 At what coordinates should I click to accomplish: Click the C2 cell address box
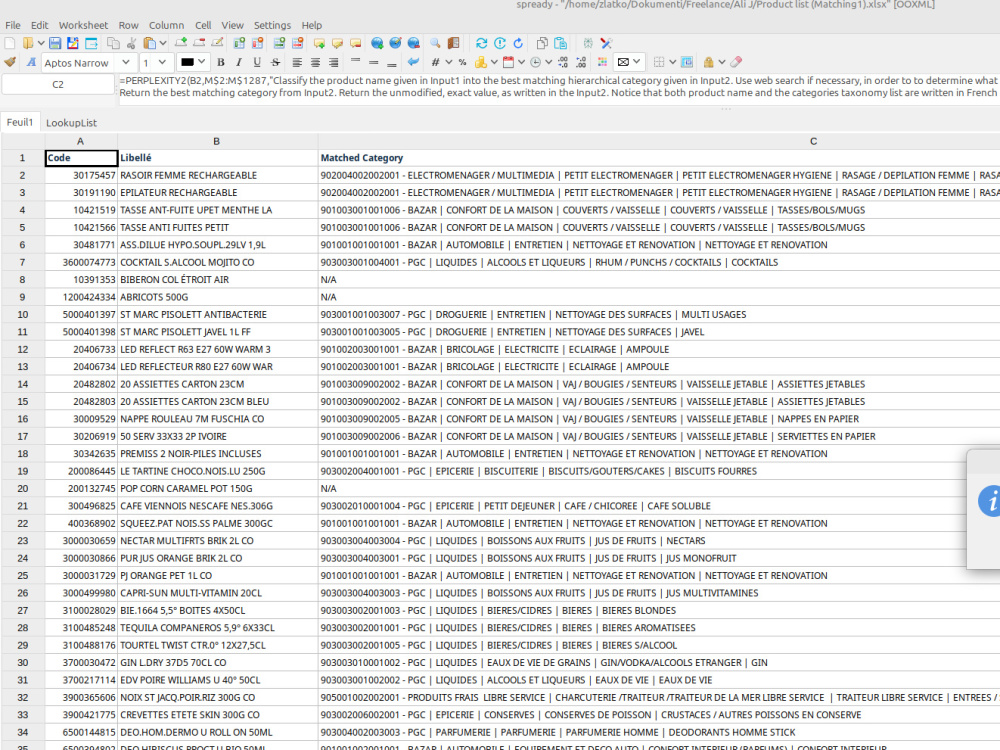coord(57,84)
